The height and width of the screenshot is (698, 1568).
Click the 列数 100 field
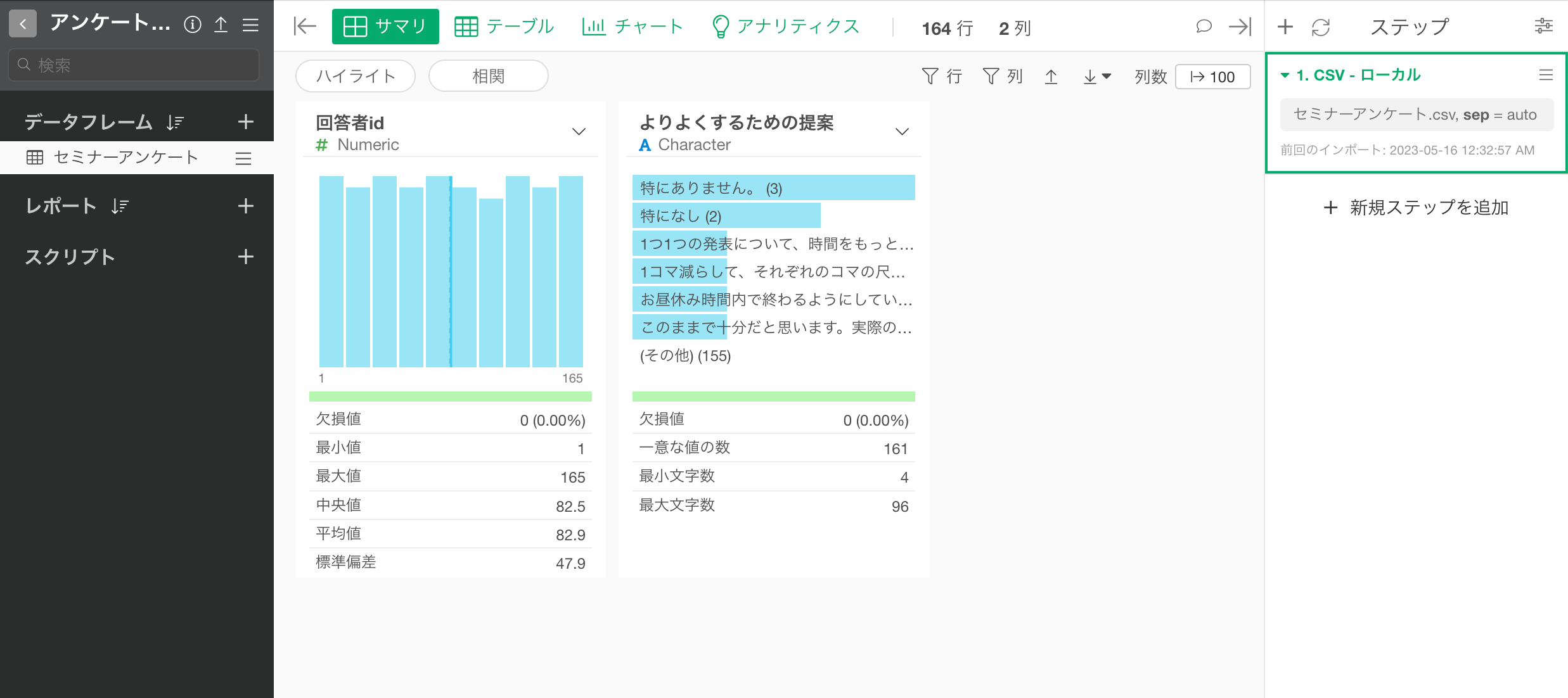tap(1212, 77)
